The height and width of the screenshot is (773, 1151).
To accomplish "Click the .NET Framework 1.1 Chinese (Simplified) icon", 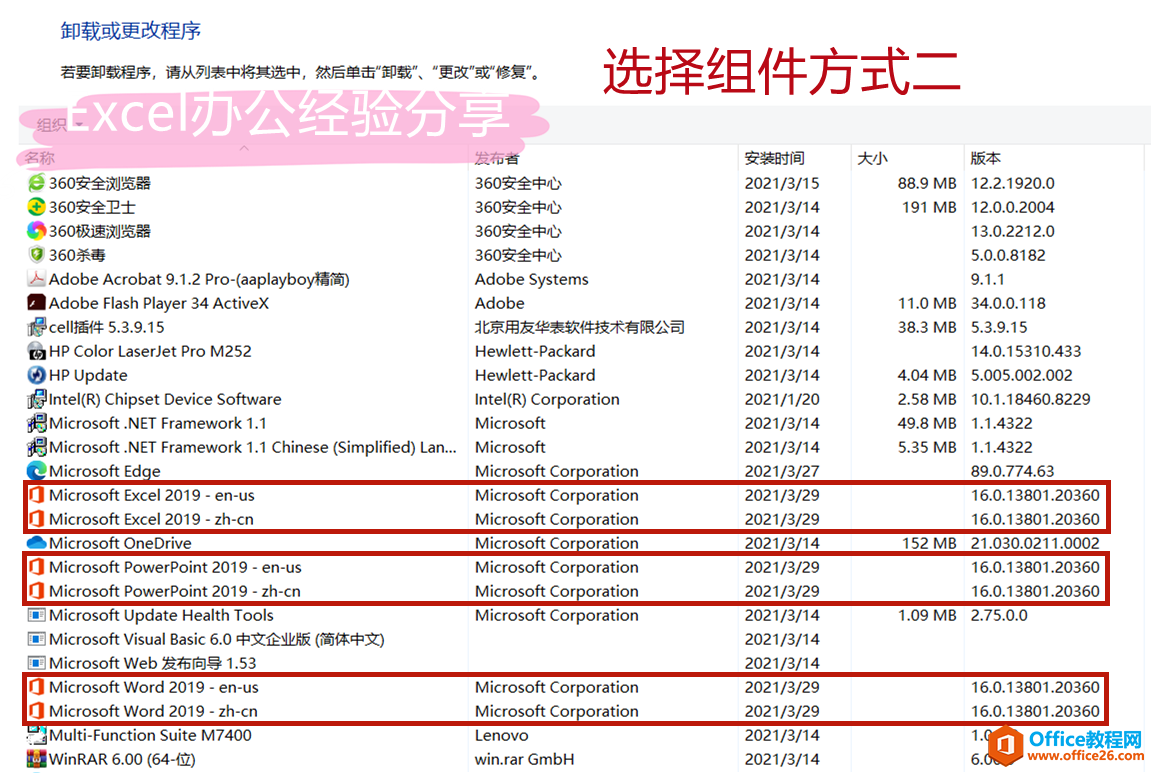I will (x=36, y=447).
